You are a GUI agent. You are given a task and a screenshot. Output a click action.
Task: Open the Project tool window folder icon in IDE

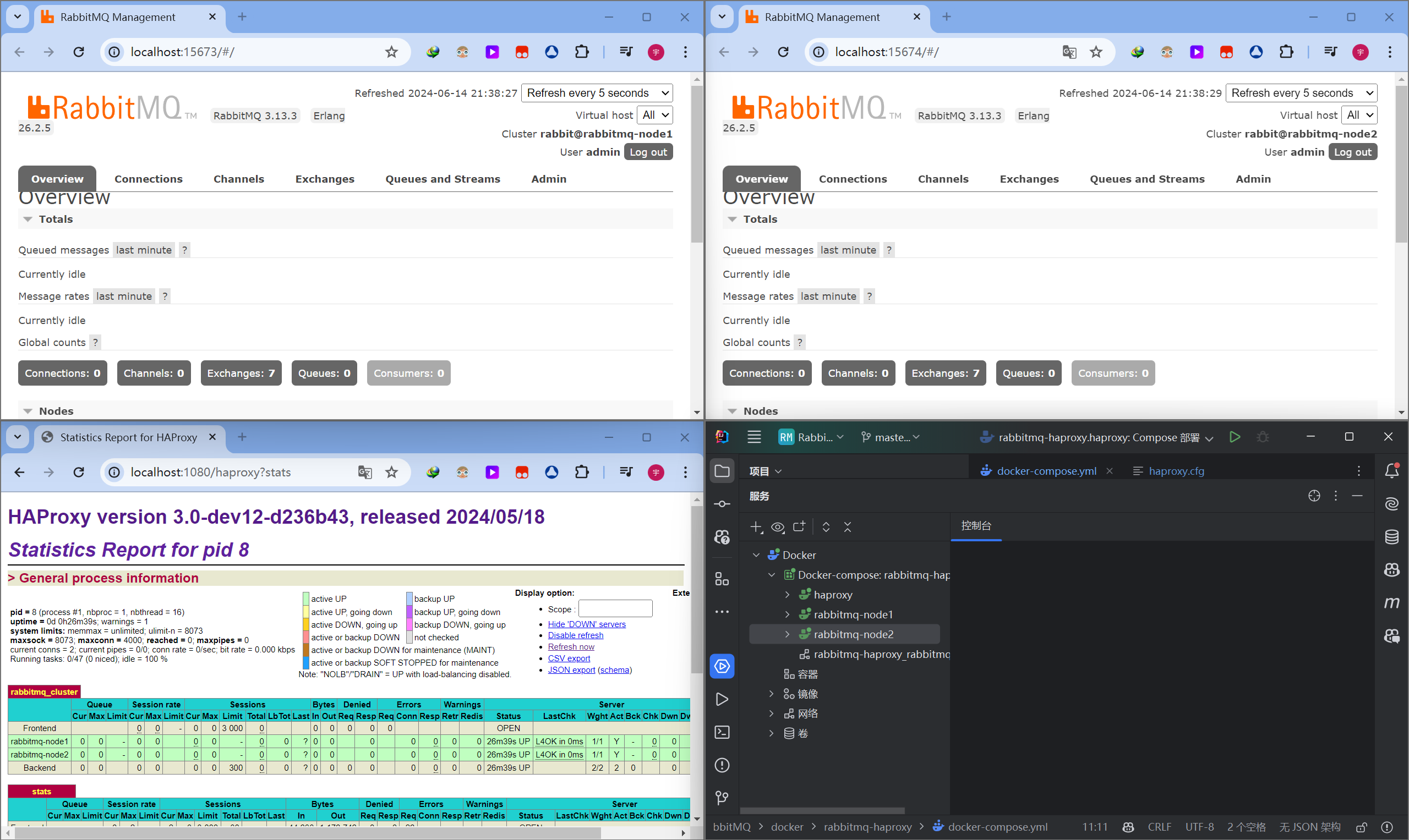pyautogui.click(x=722, y=471)
